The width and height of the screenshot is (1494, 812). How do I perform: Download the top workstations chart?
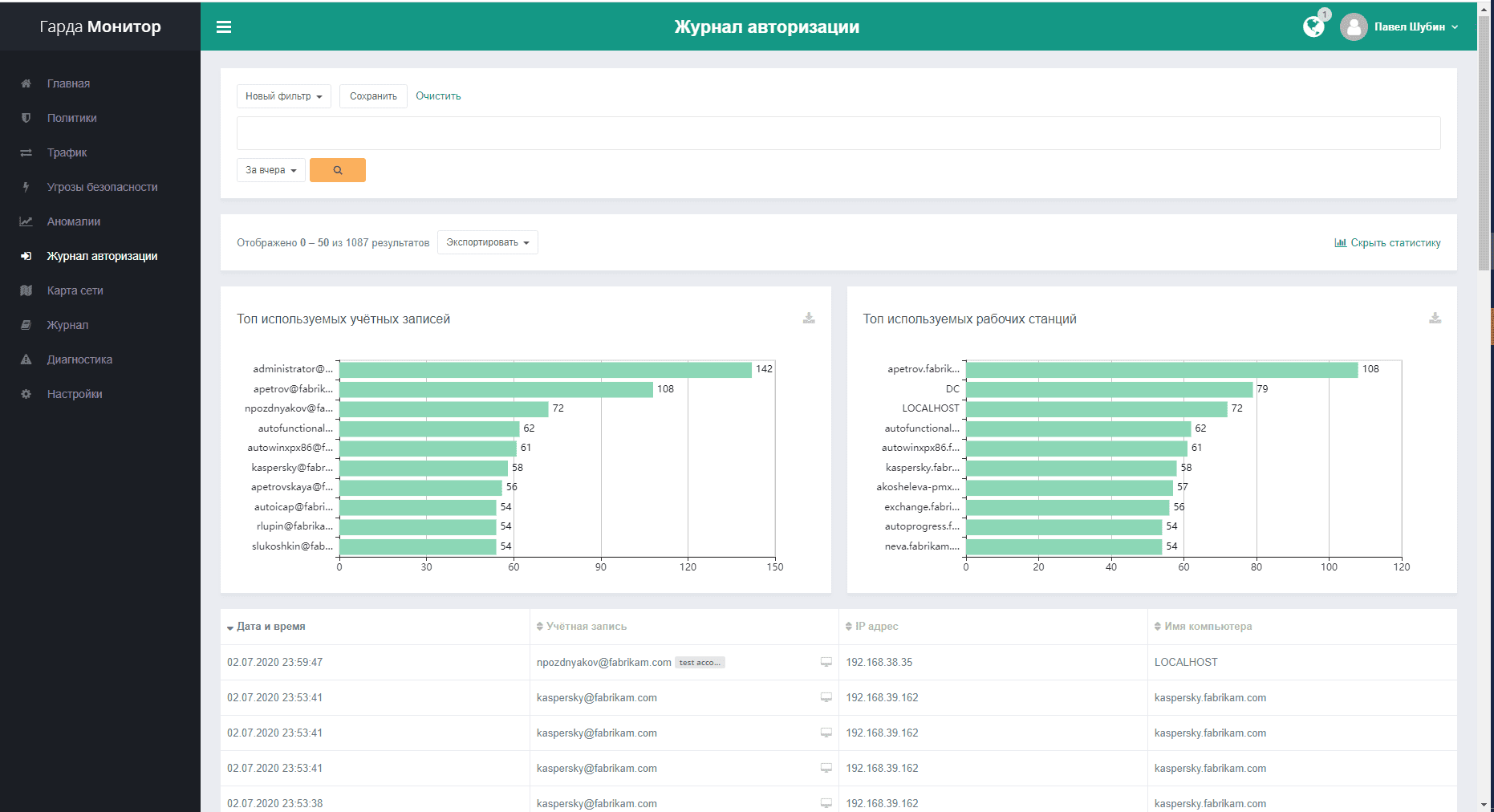pyautogui.click(x=1435, y=319)
